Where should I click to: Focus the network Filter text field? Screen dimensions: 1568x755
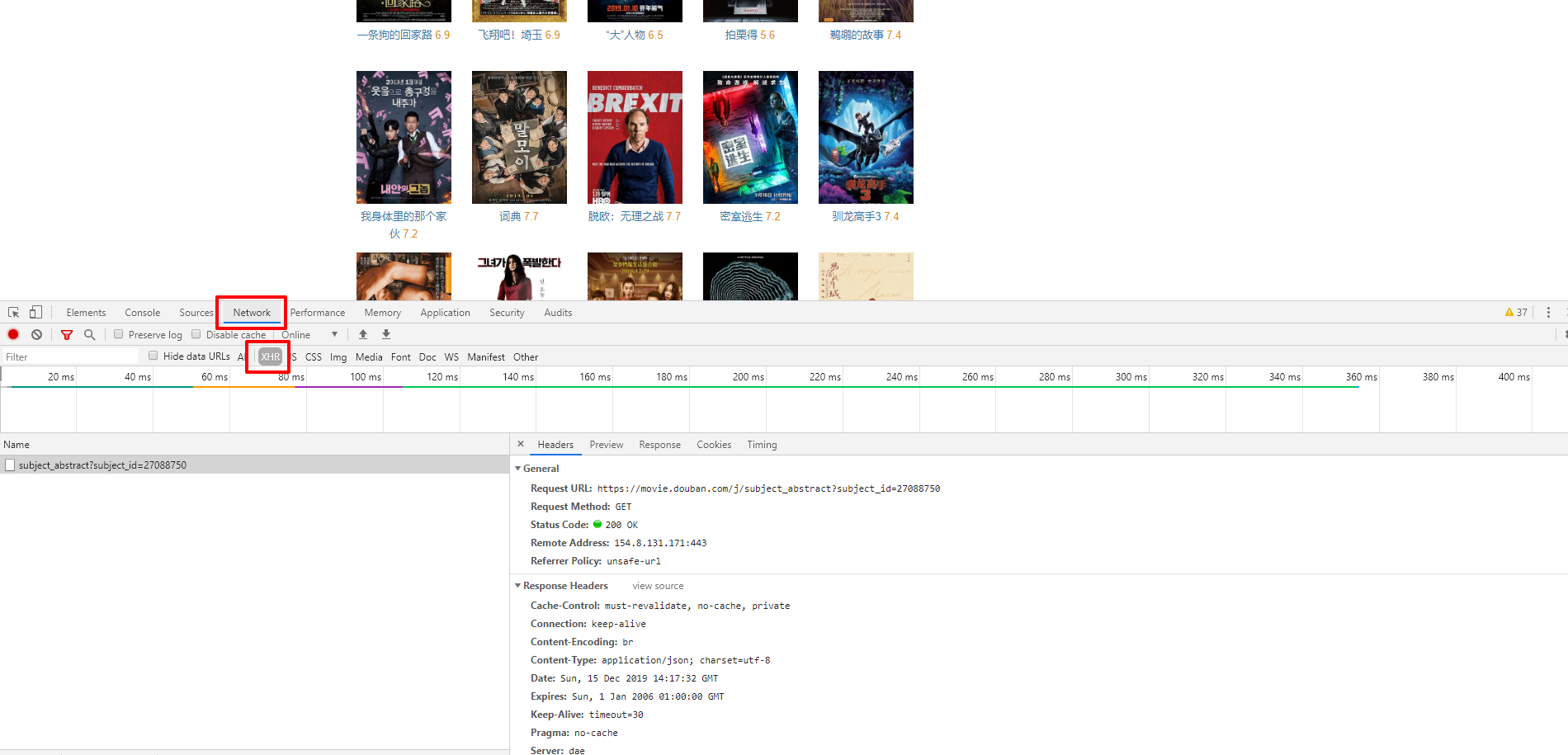point(70,356)
